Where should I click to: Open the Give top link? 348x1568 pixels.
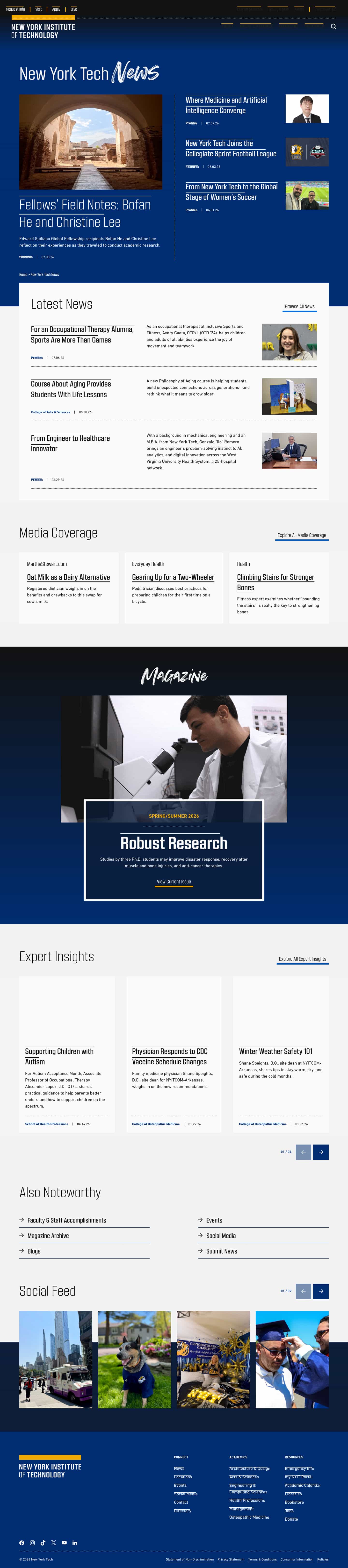point(74,9)
